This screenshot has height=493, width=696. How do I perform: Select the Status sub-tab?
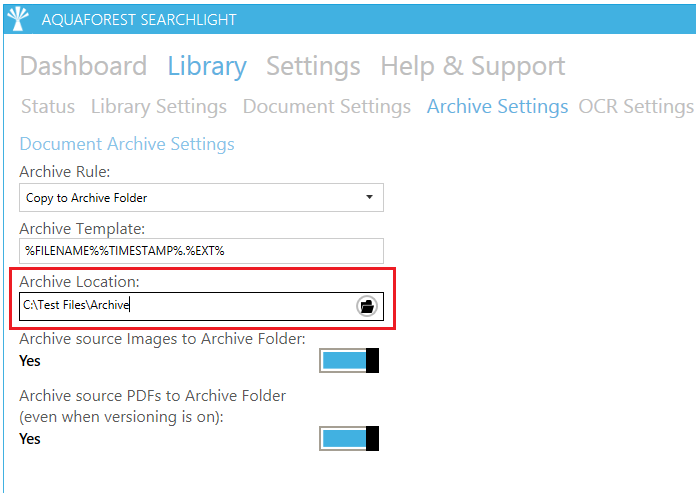point(48,106)
